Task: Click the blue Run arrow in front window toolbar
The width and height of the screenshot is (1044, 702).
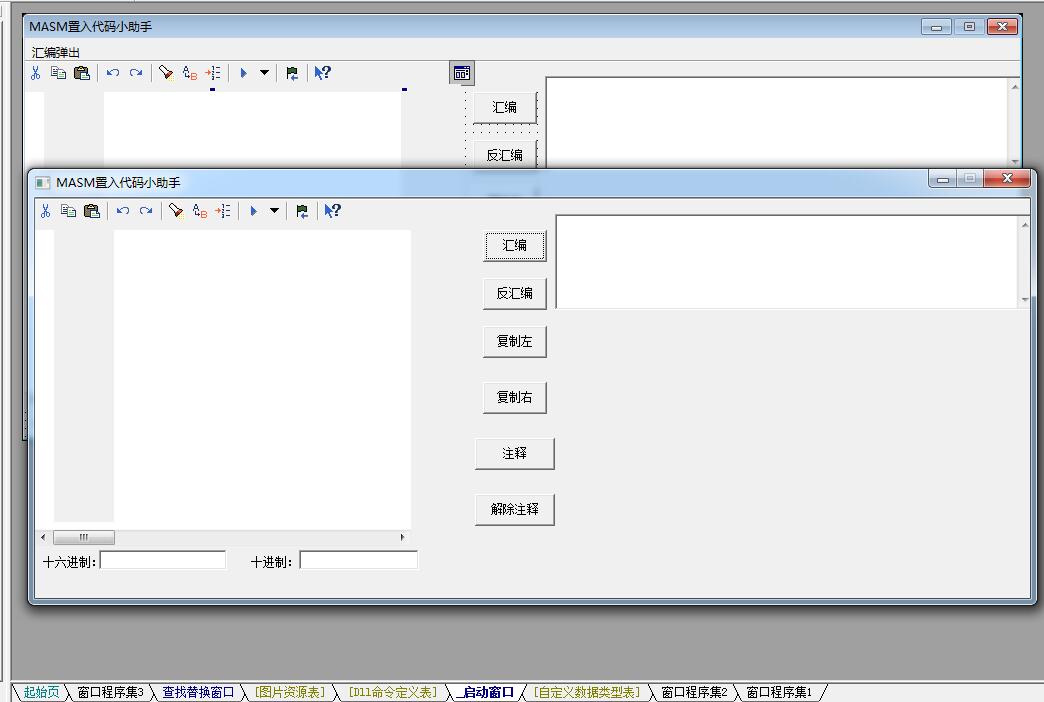Action: pos(253,211)
